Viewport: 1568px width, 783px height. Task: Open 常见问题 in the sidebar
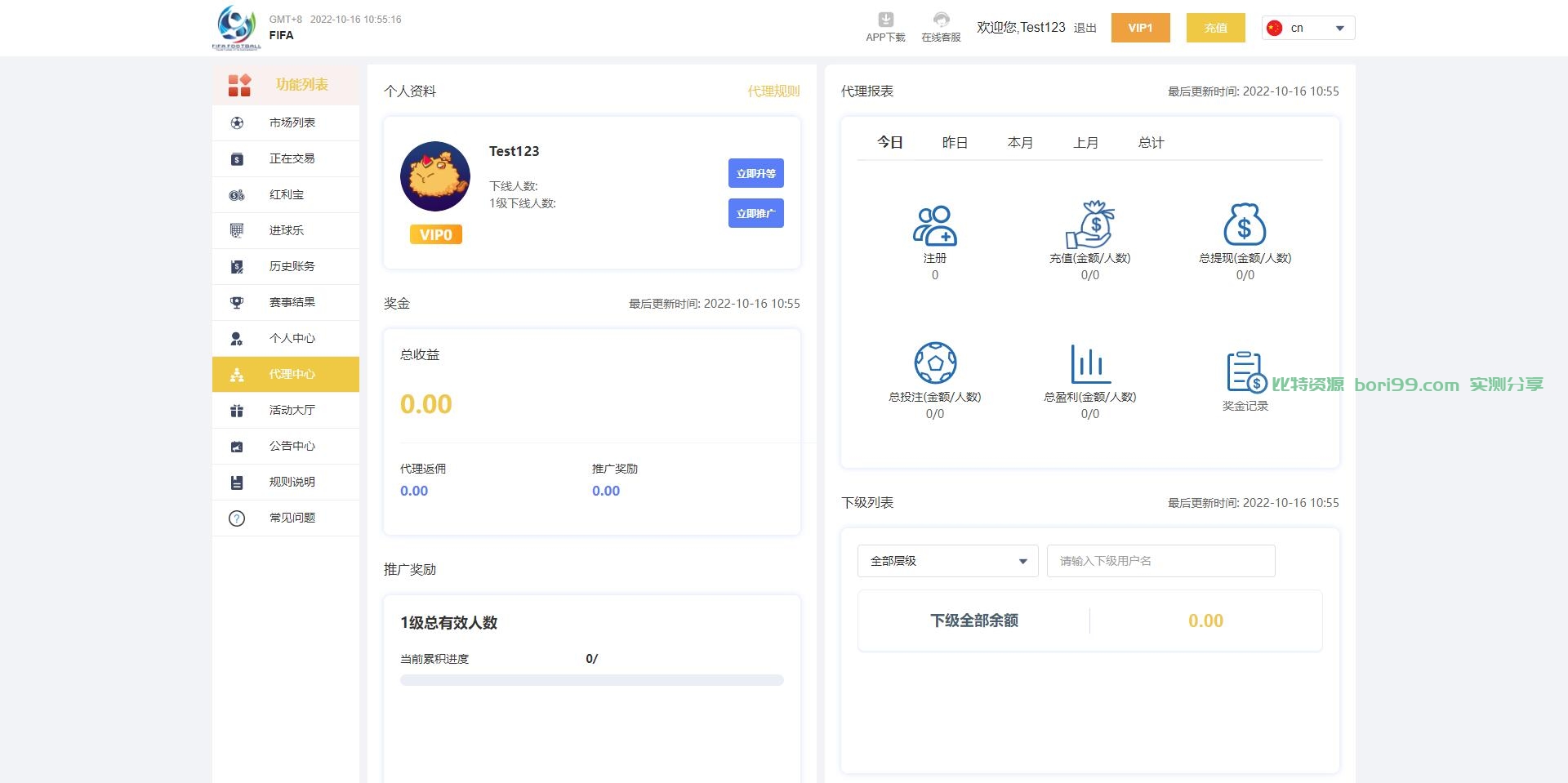pyautogui.click(x=286, y=518)
